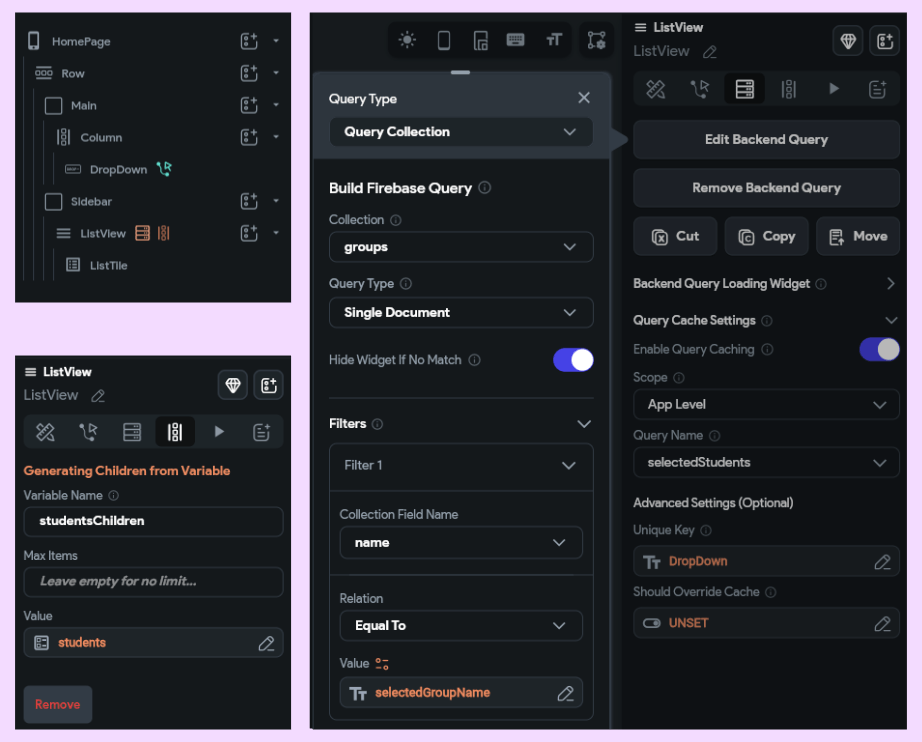Click the Max Items input field

click(x=153, y=581)
